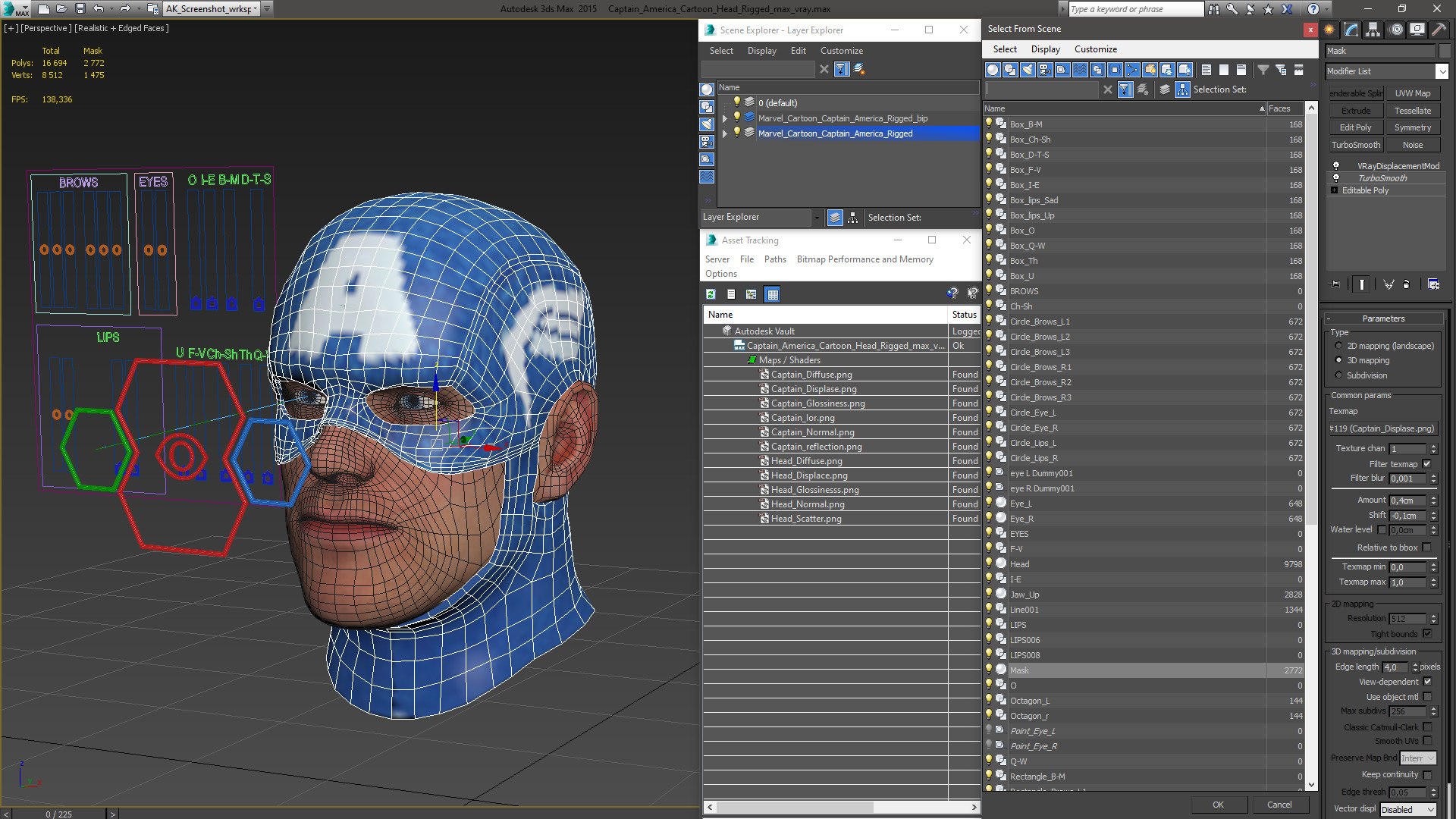Click Cancel in Select From Scene dialog
Viewport: 1456px width, 819px height.
tap(1279, 805)
